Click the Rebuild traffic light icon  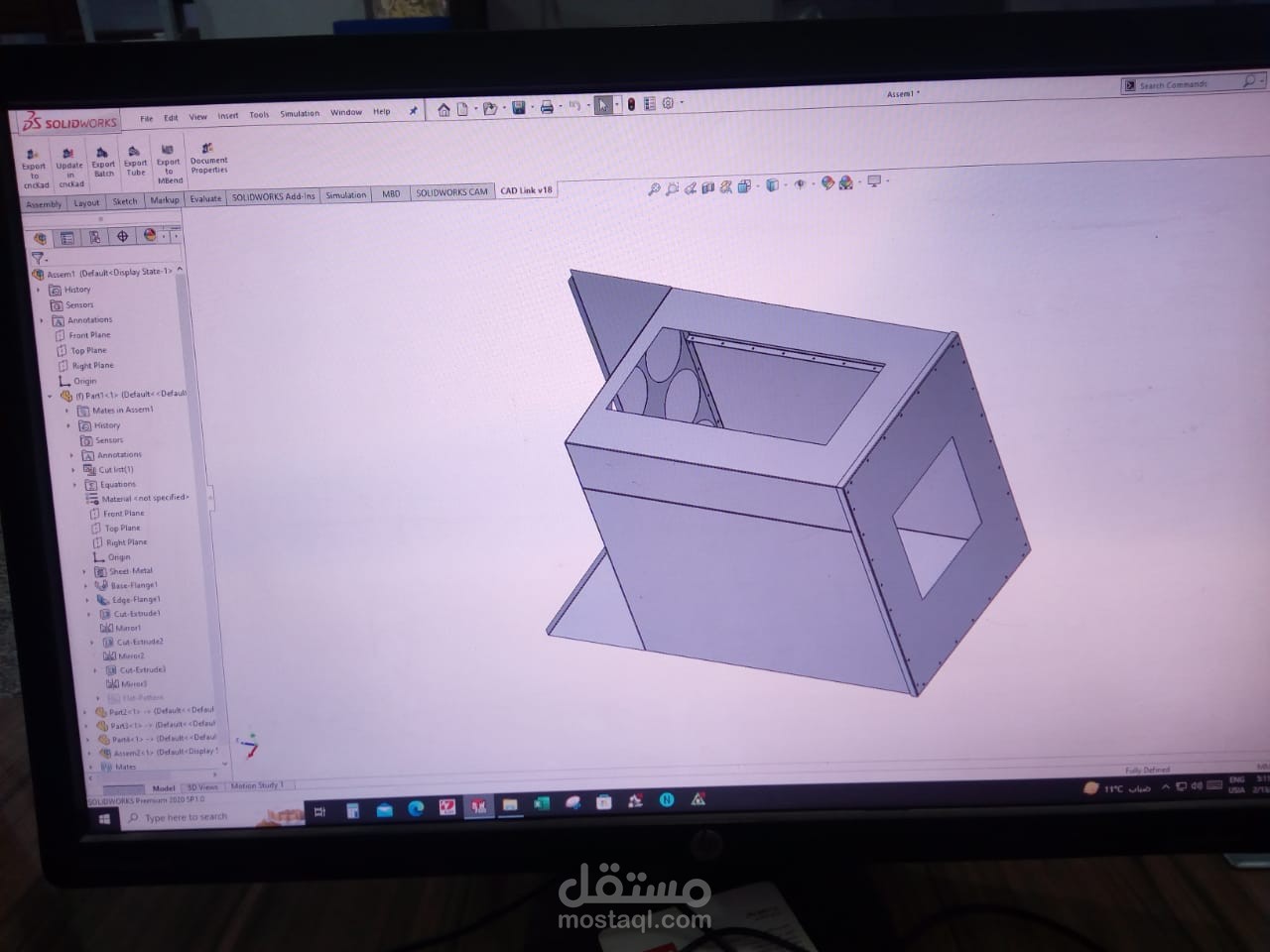[x=631, y=104]
